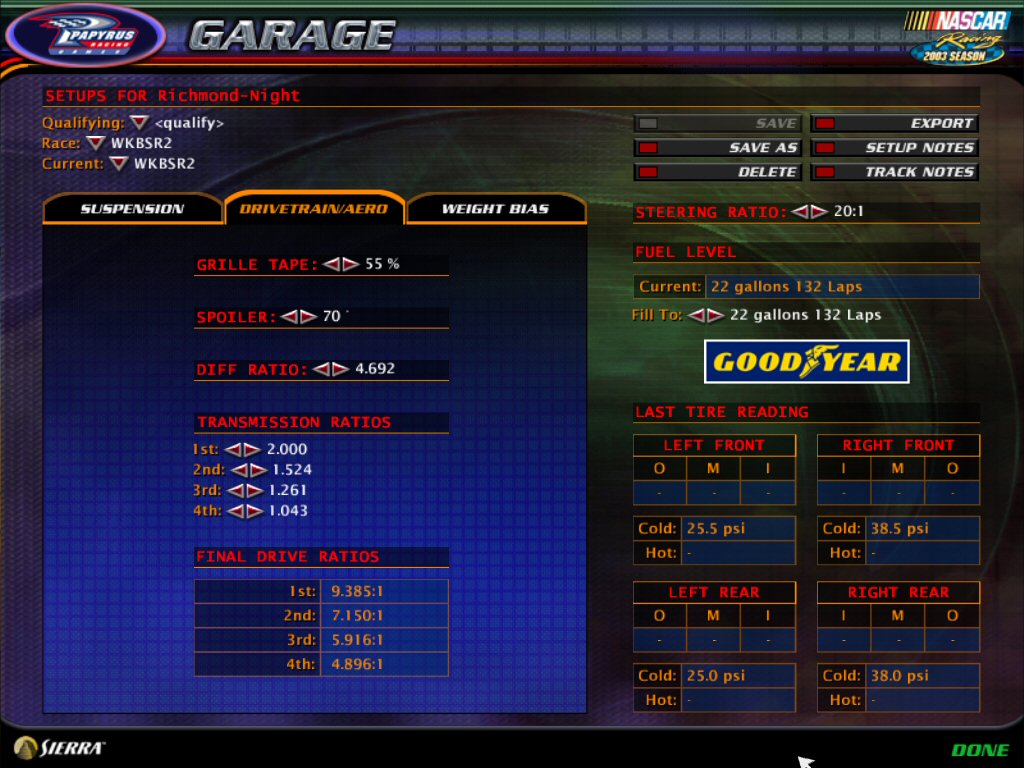Increase steering ratio with right arrow
Screen dimensions: 1024x768
point(819,212)
